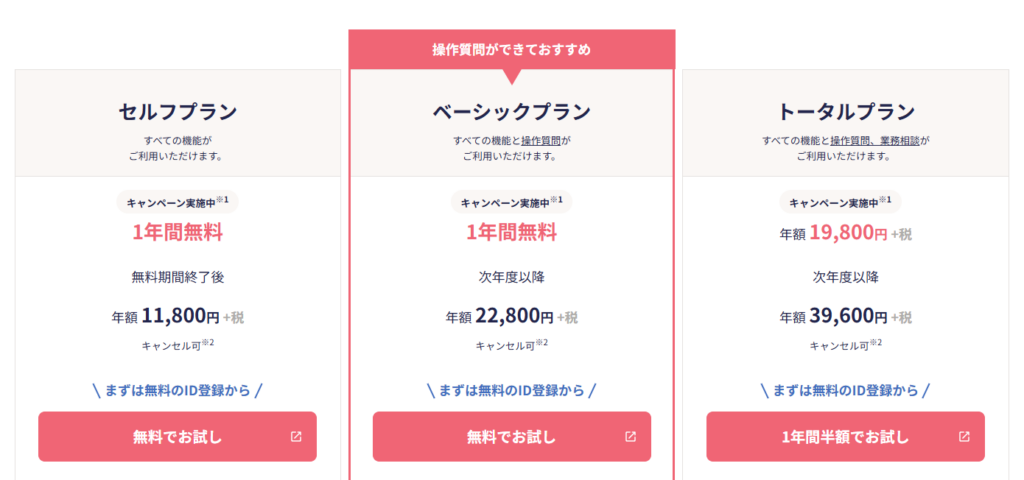The width and height of the screenshot is (1024, 480).
Task: Open 操作質問 link in Basic plan description
Action: coord(541,141)
